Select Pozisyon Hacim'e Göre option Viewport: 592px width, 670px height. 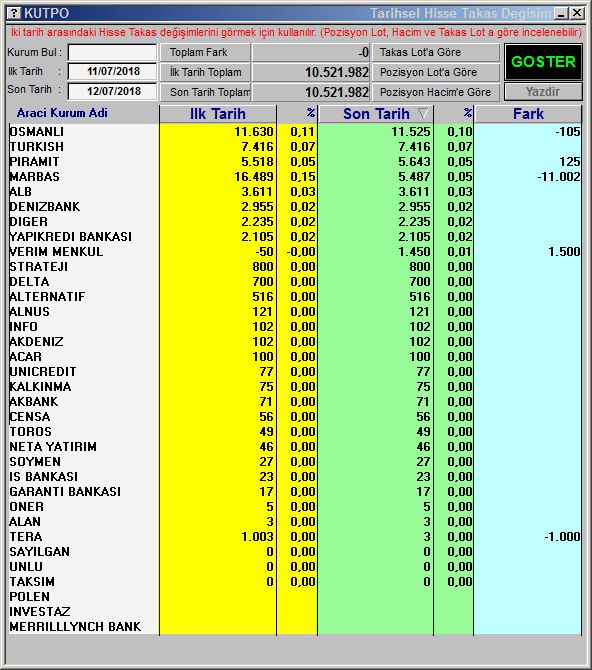(x=436, y=92)
